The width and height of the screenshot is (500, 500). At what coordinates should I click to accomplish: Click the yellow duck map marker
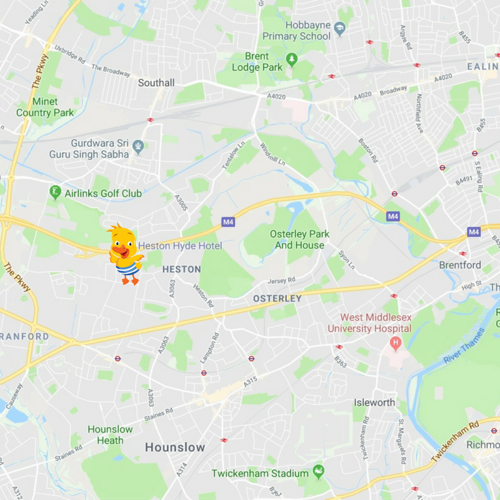pyautogui.click(x=125, y=254)
